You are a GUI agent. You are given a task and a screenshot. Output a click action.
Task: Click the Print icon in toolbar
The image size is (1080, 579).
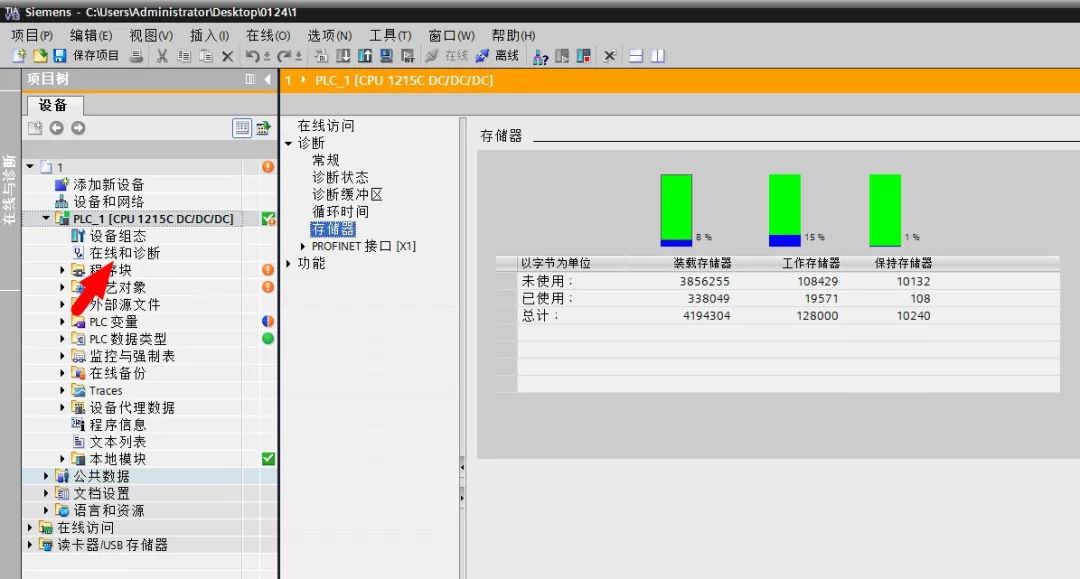(136, 56)
